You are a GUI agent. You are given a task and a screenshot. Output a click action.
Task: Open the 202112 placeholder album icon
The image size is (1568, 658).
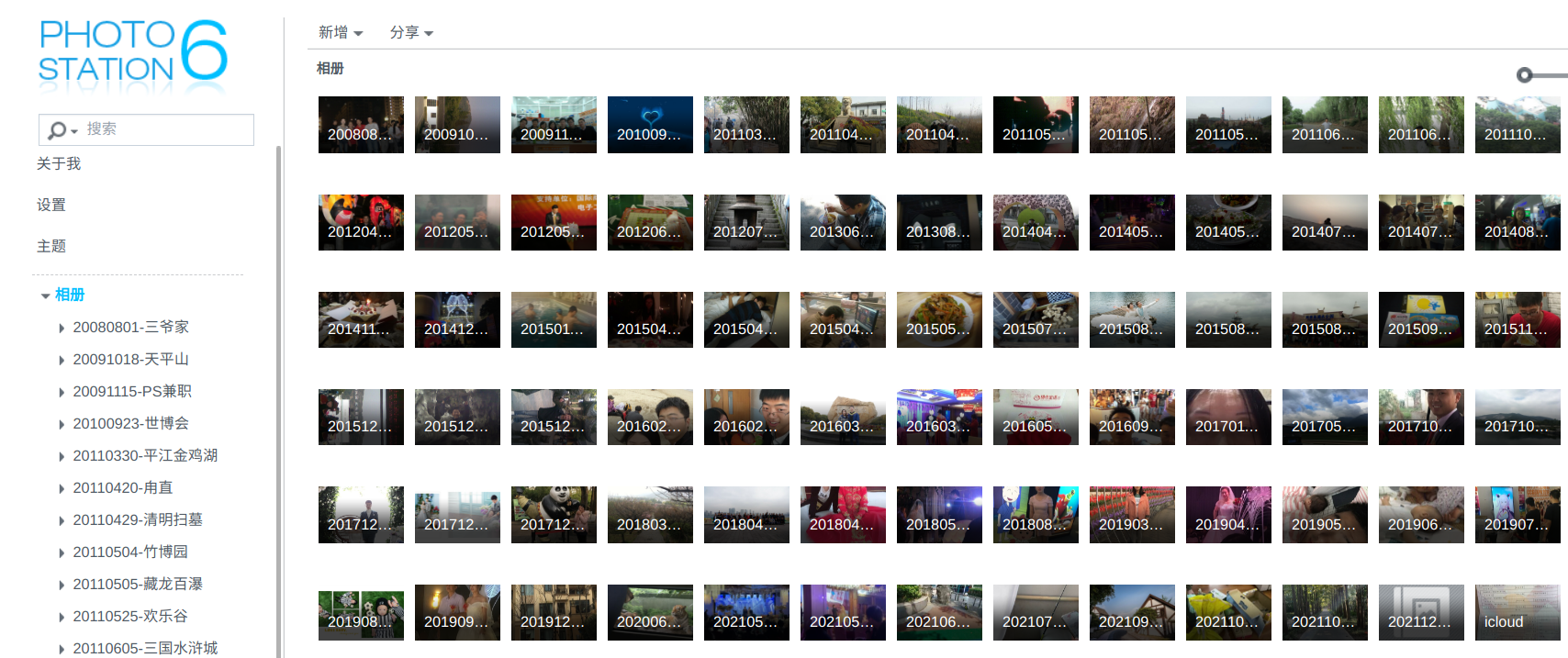[1420, 612]
